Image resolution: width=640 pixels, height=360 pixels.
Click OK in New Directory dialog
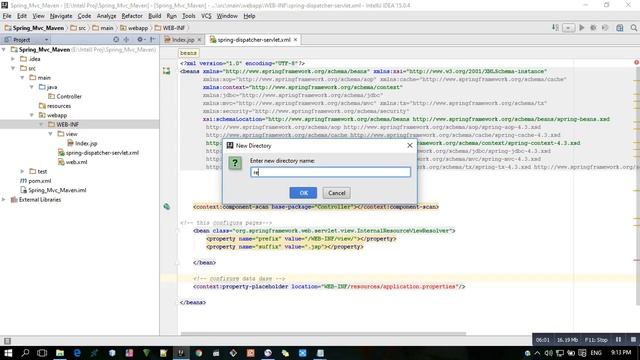[x=303, y=193]
